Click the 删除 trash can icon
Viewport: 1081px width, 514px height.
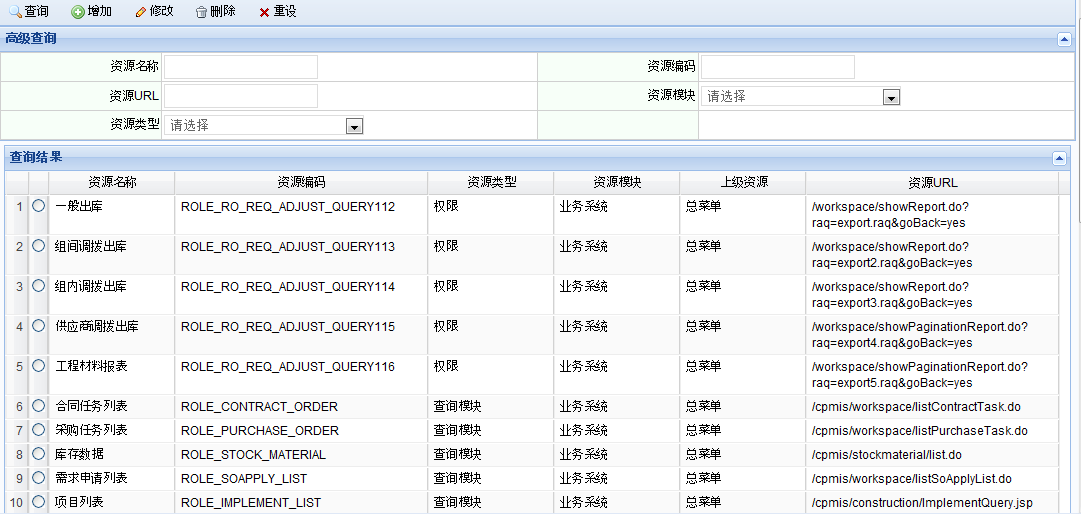pos(202,12)
